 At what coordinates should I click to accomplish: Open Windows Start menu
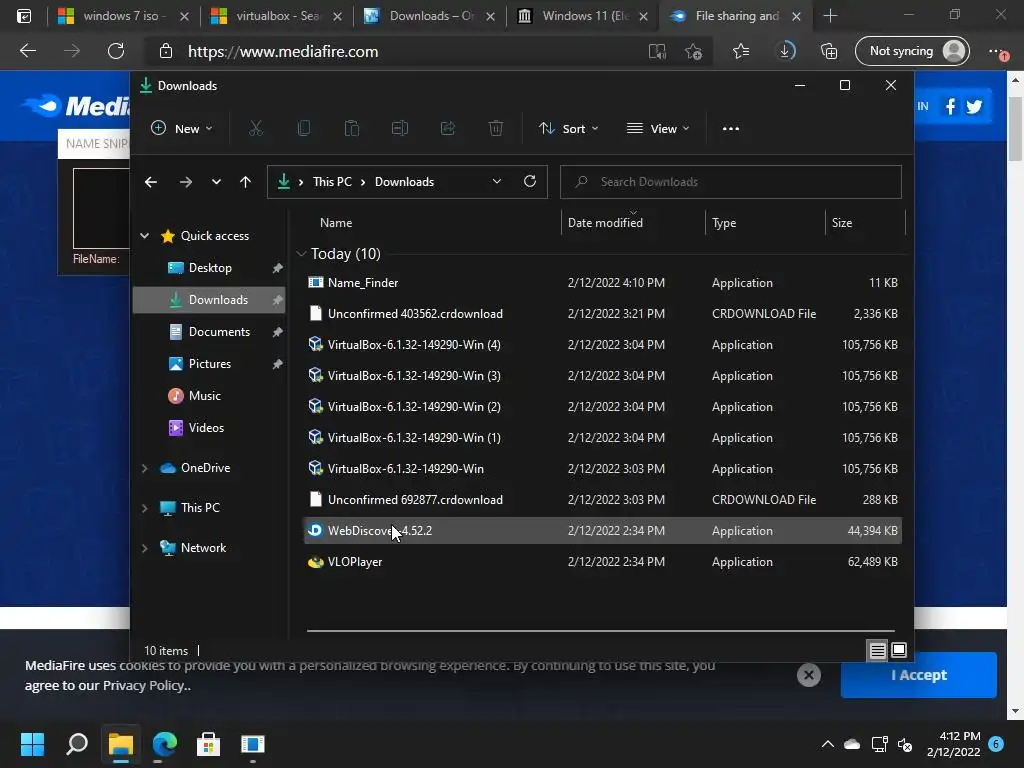32,744
